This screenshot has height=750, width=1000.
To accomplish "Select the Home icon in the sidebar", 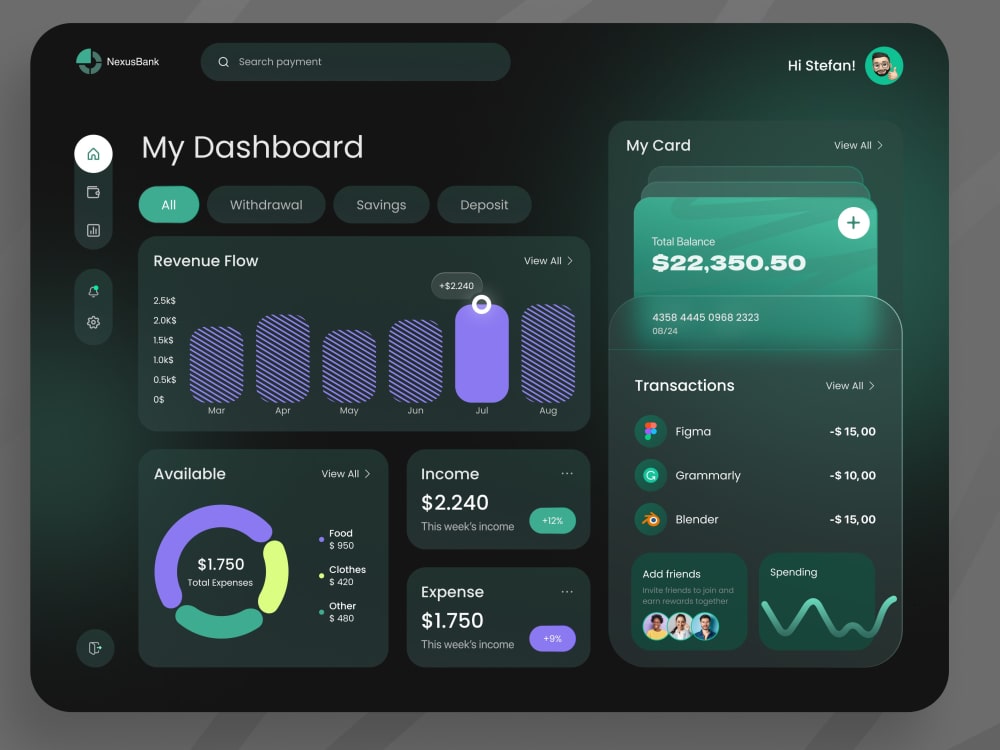I will coord(93,154).
